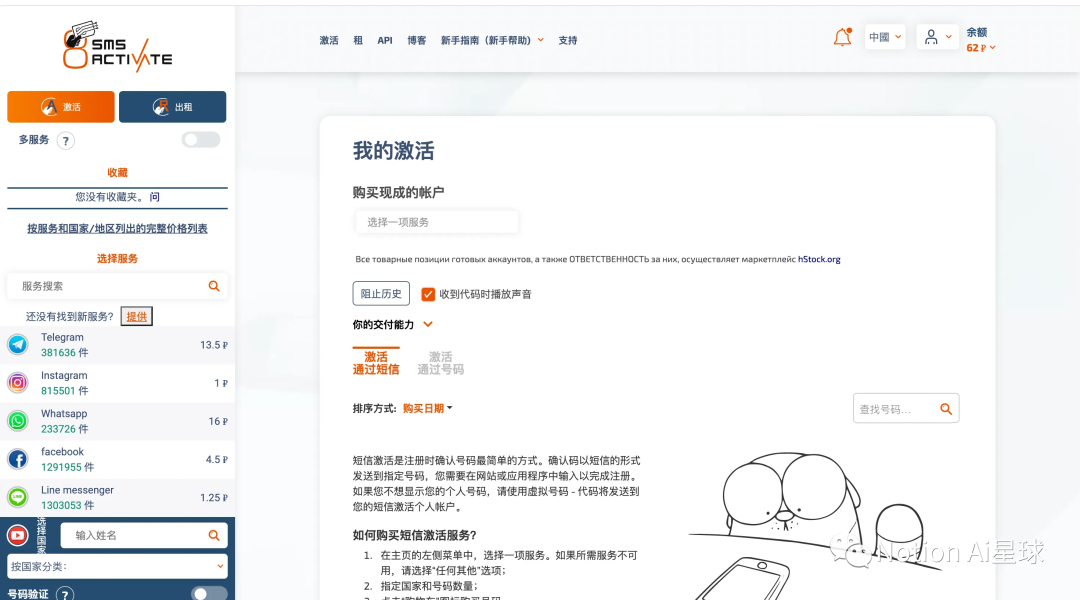Click the search icon in 输入姓名 field
This screenshot has width=1080, height=600.
click(214, 535)
